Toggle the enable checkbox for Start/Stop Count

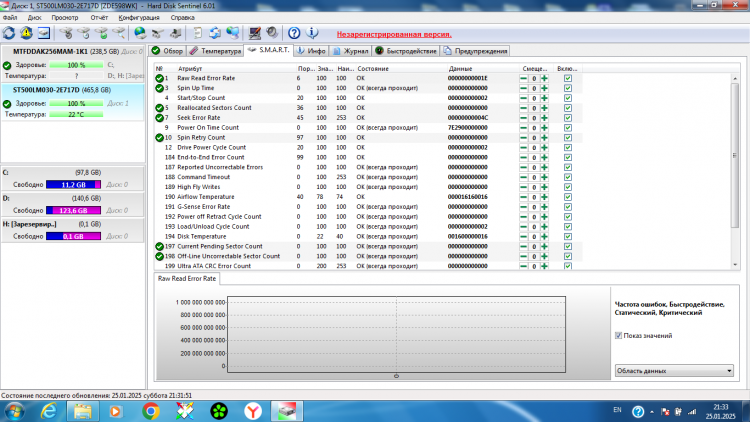568,98
